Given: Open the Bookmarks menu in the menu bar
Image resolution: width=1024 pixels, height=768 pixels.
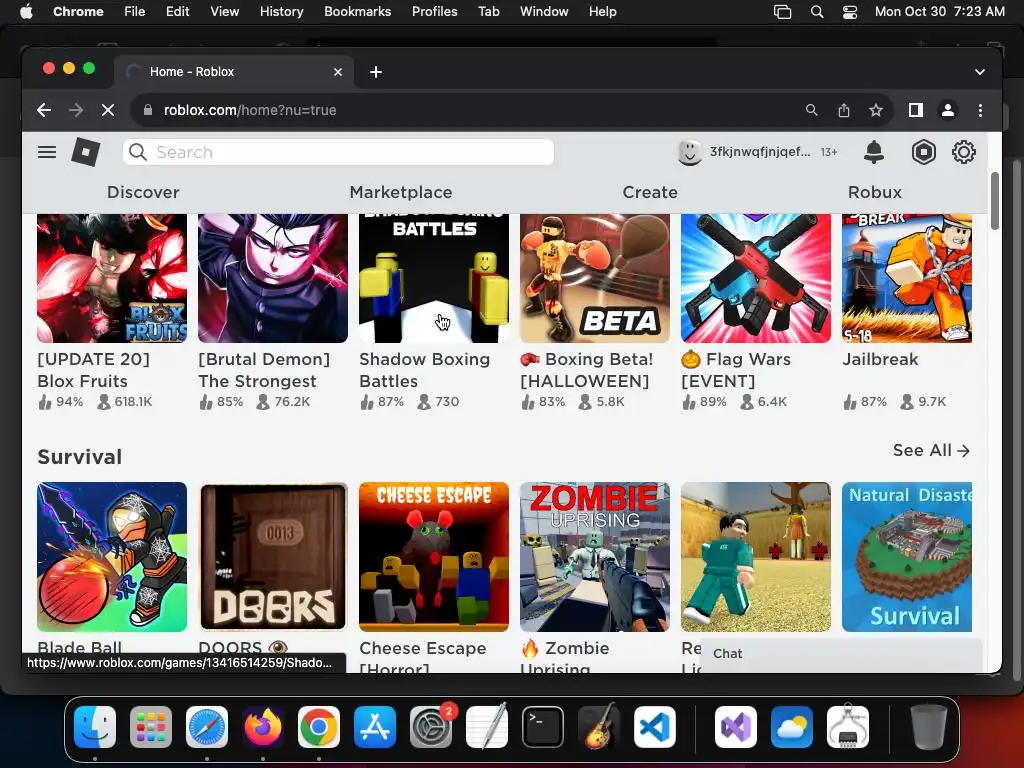Looking at the screenshot, I should coord(357,12).
